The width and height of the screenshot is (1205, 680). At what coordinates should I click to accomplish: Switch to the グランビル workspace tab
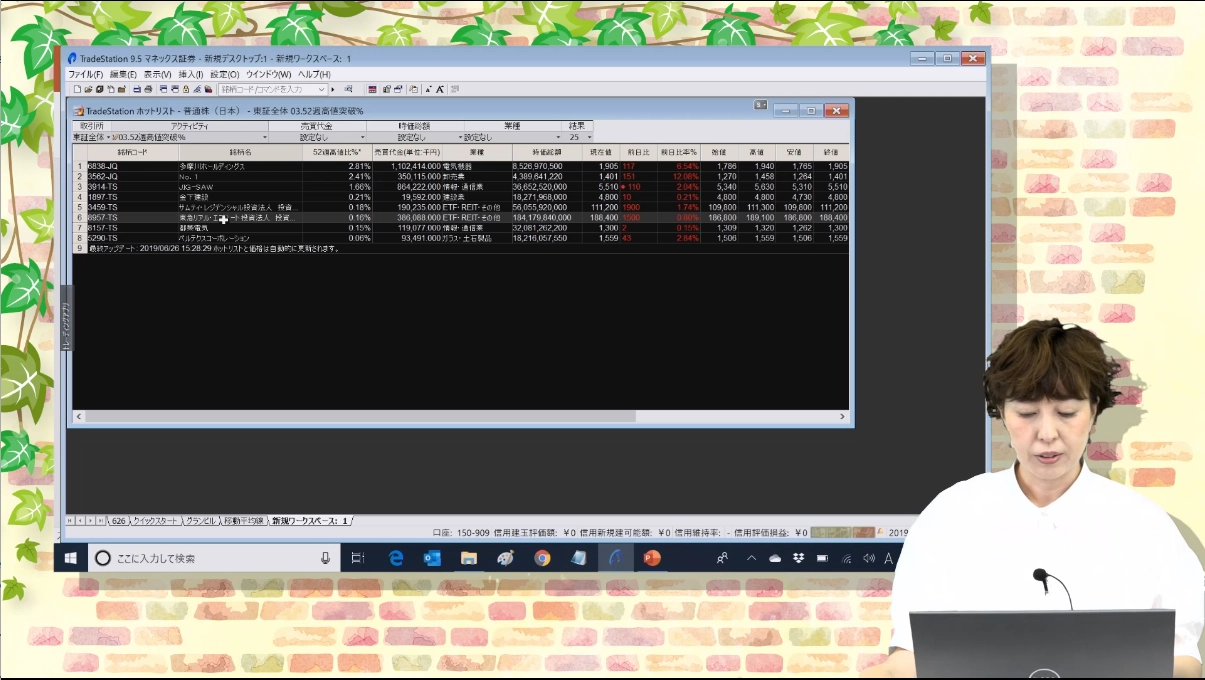click(x=201, y=521)
